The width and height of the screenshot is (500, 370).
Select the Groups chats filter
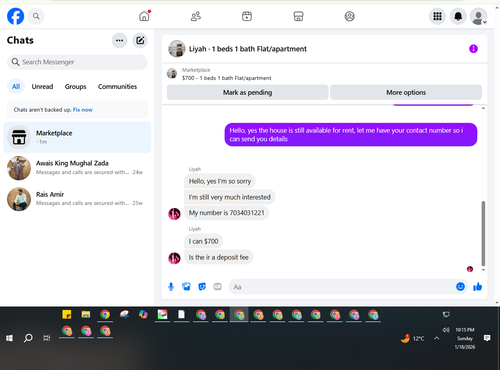coord(75,87)
